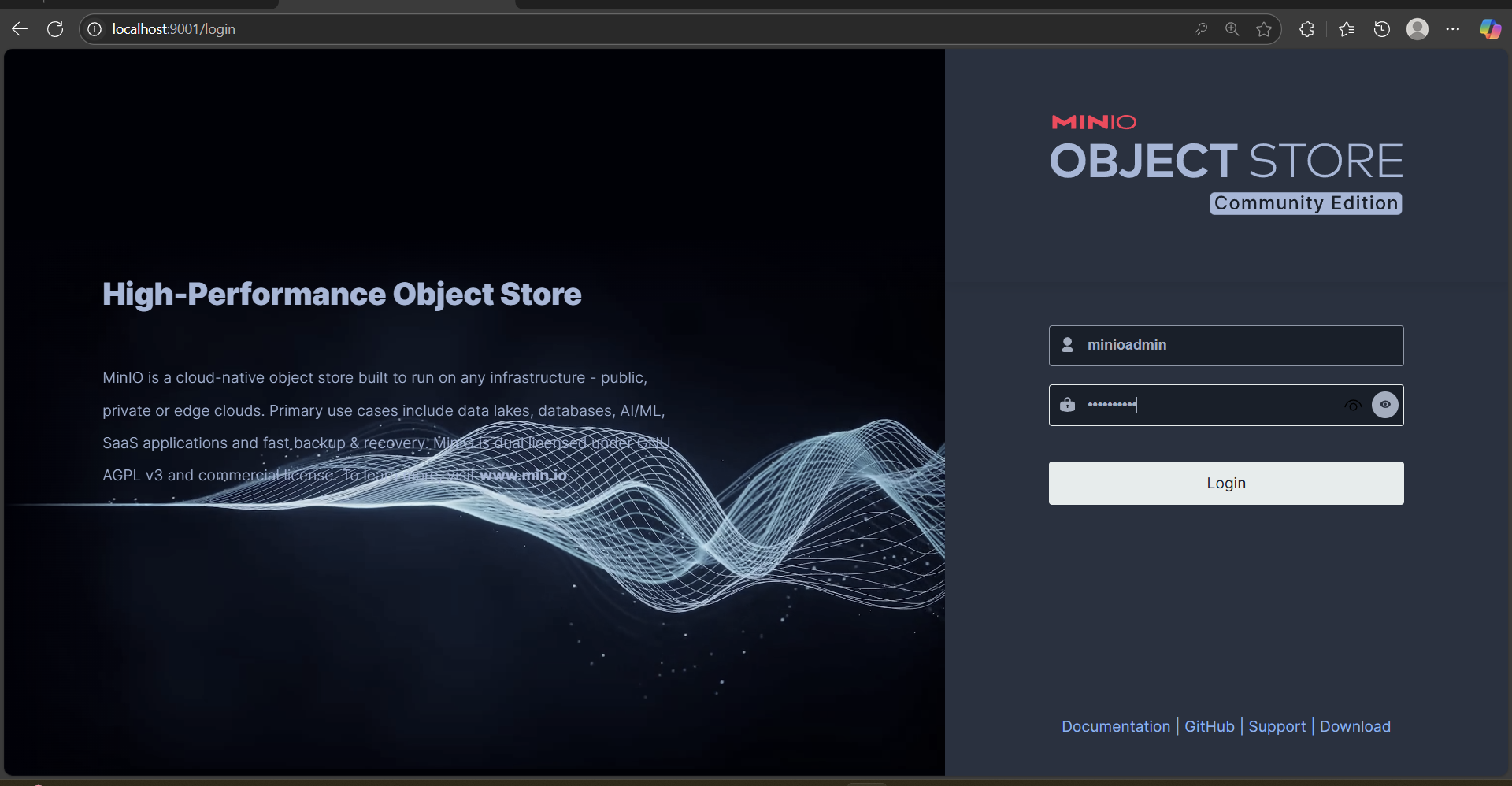Click the user icon in username field
The height and width of the screenshot is (786, 1512).
[x=1068, y=345]
